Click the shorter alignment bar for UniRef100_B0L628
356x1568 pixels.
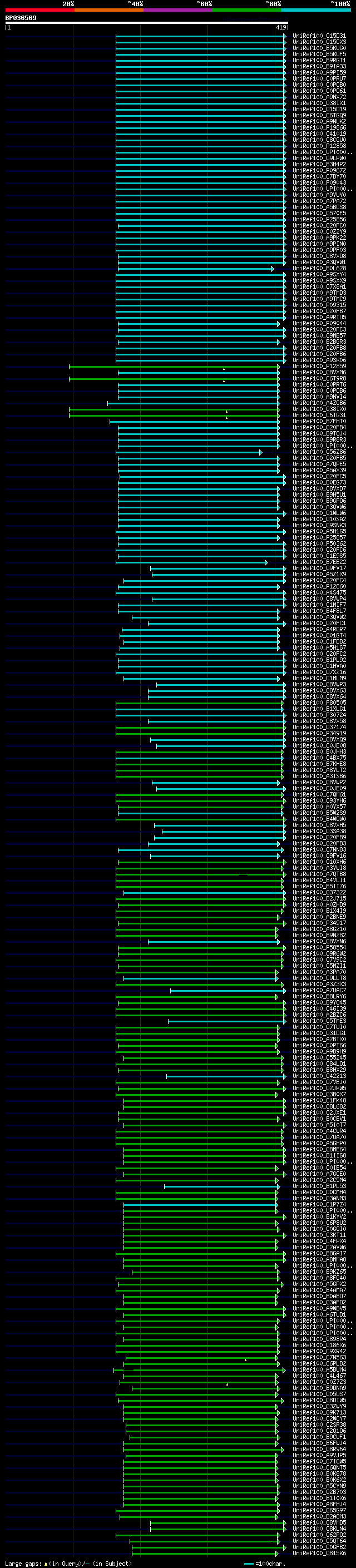tap(196, 269)
